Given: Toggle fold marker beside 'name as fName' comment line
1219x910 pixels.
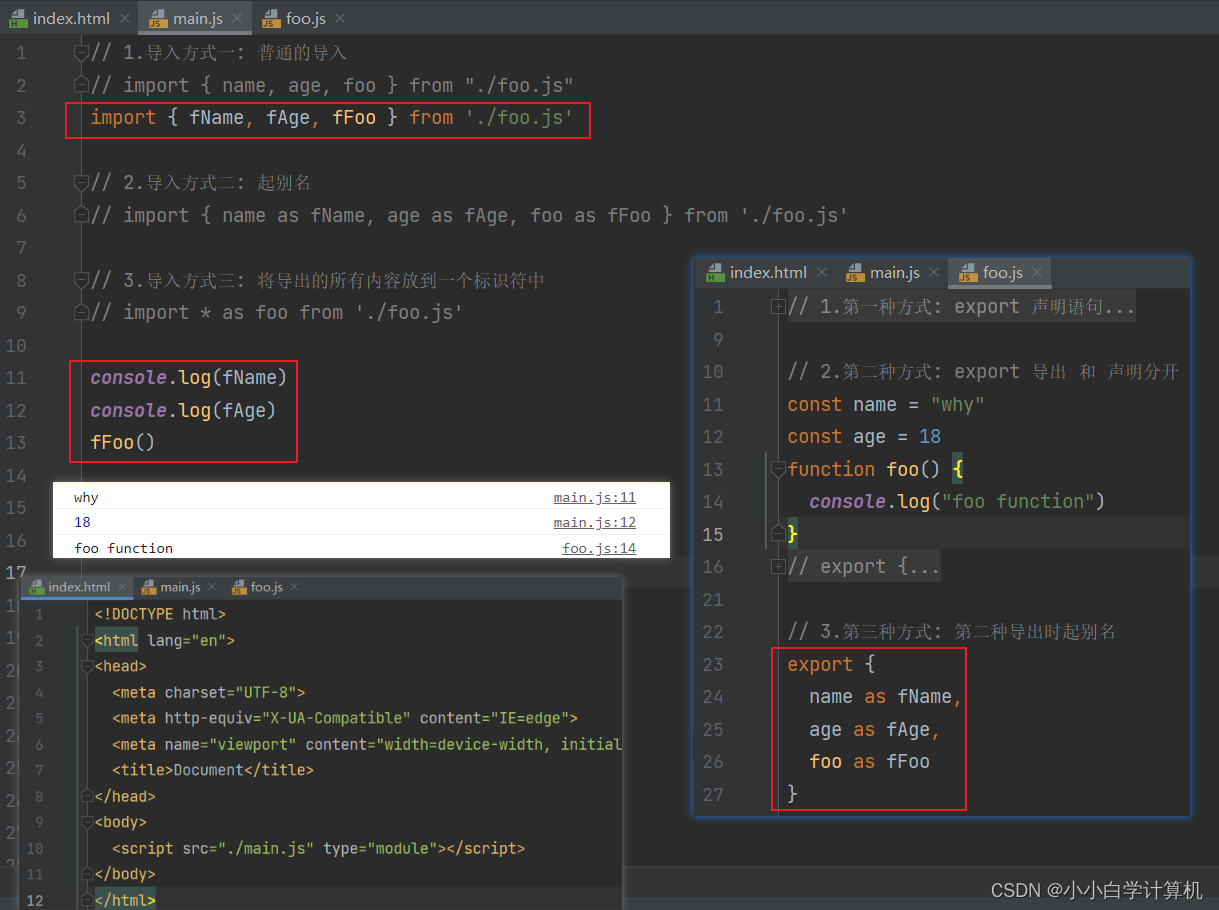Looking at the screenshot, I should click(81, 216).
